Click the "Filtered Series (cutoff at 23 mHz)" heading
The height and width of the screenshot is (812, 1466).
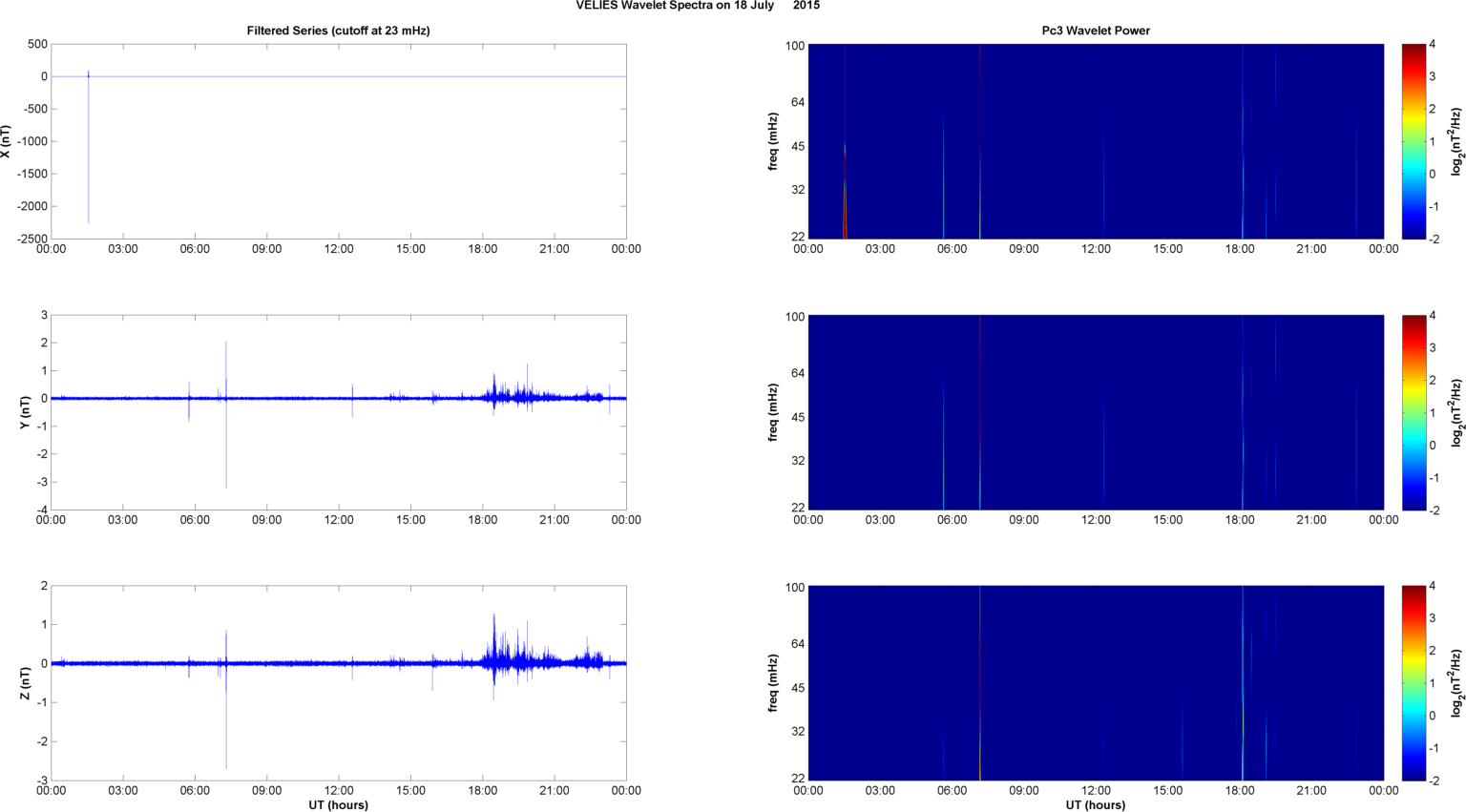(338, 31)
